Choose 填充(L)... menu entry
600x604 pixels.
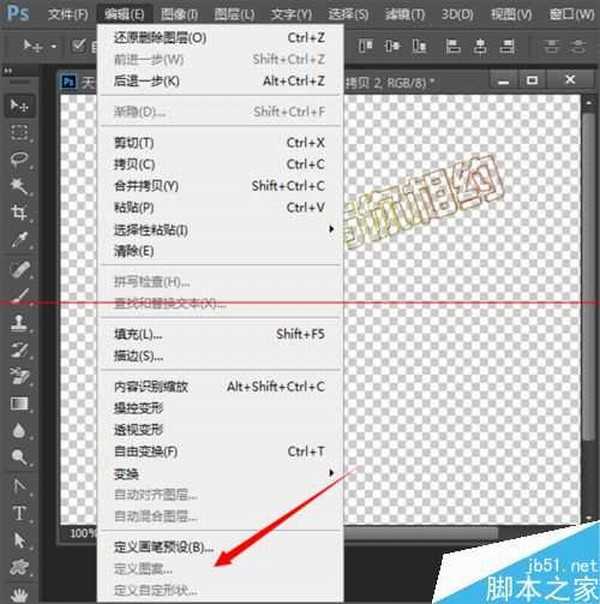220,334
